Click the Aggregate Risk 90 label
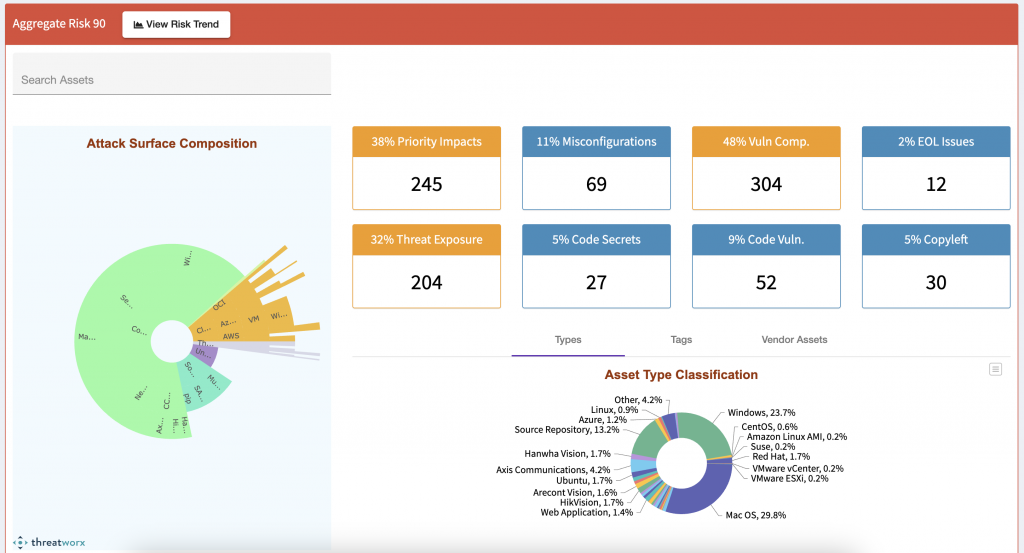 coord(59,24)
